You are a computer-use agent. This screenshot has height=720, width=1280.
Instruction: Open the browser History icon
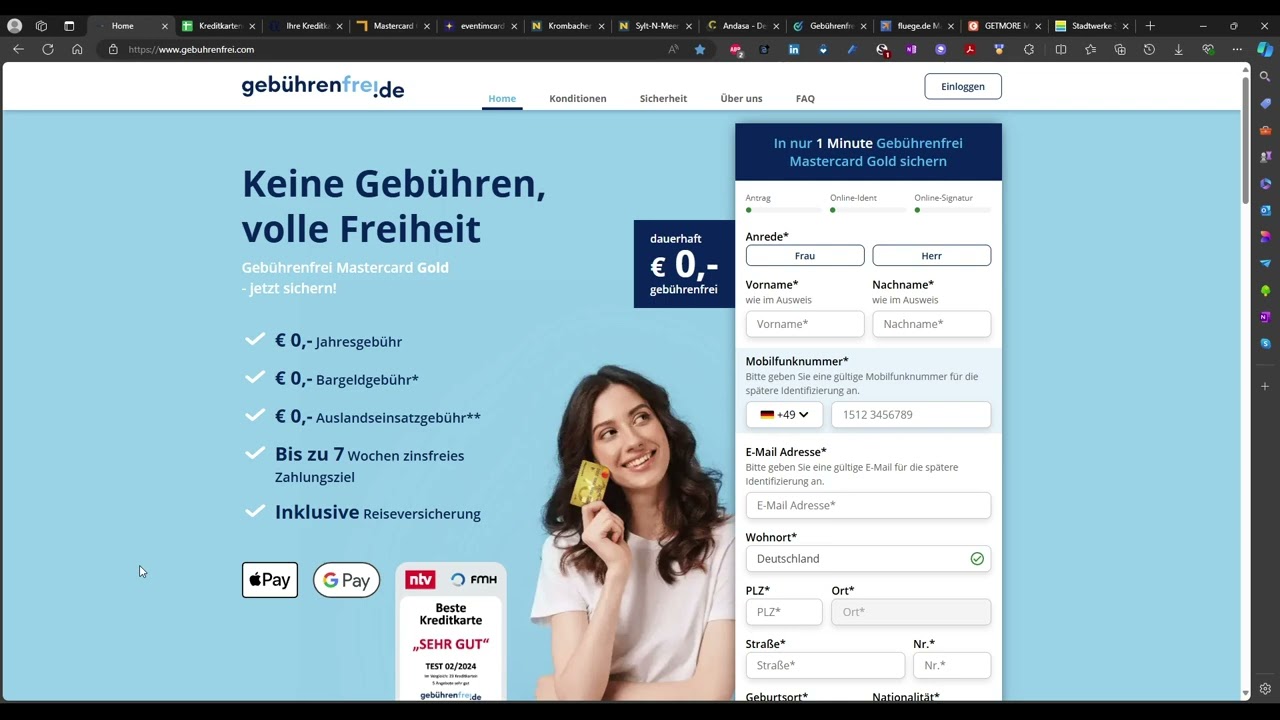pos(1149,49)
